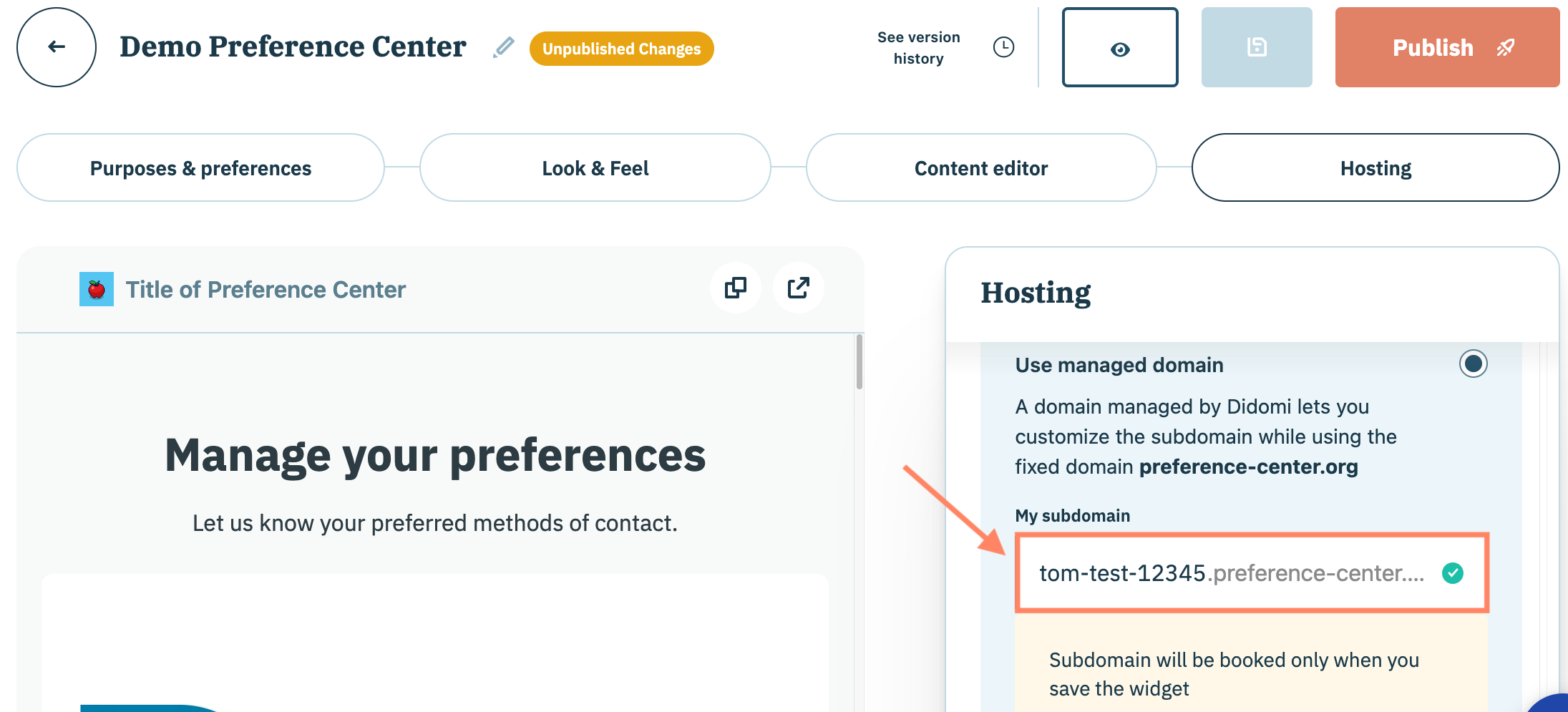The height and width of the screenshot is (712, 1568).
Task: Click the eye preview button
Action: [x=1120, y=48]
